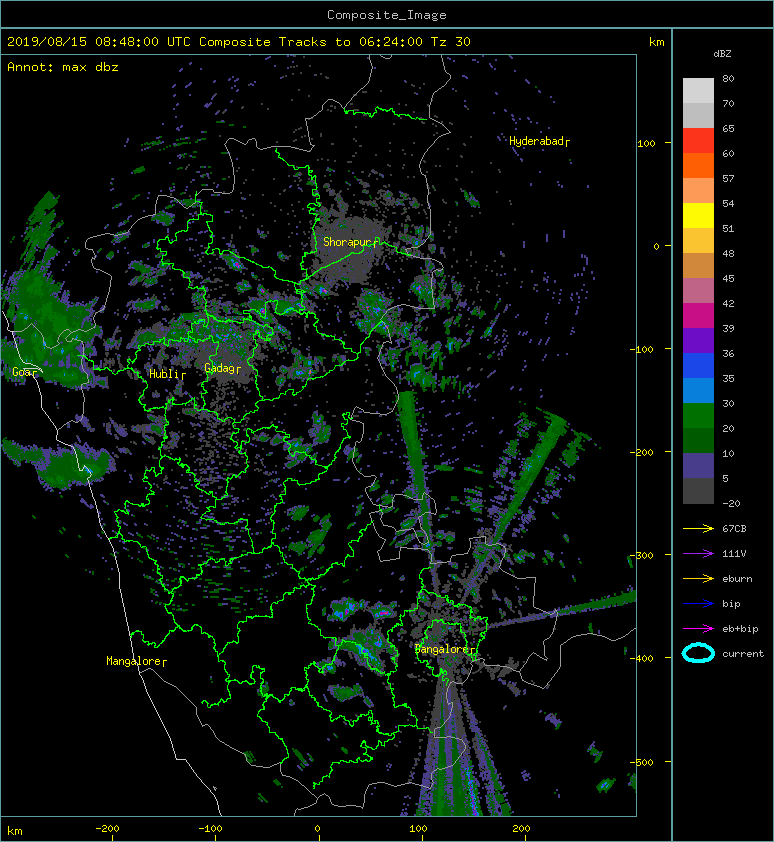The width and height of the screenshot is (774, 842).
Task: Click the 'Annot: max dbz' annotation text
Action: tap(62, 67)
